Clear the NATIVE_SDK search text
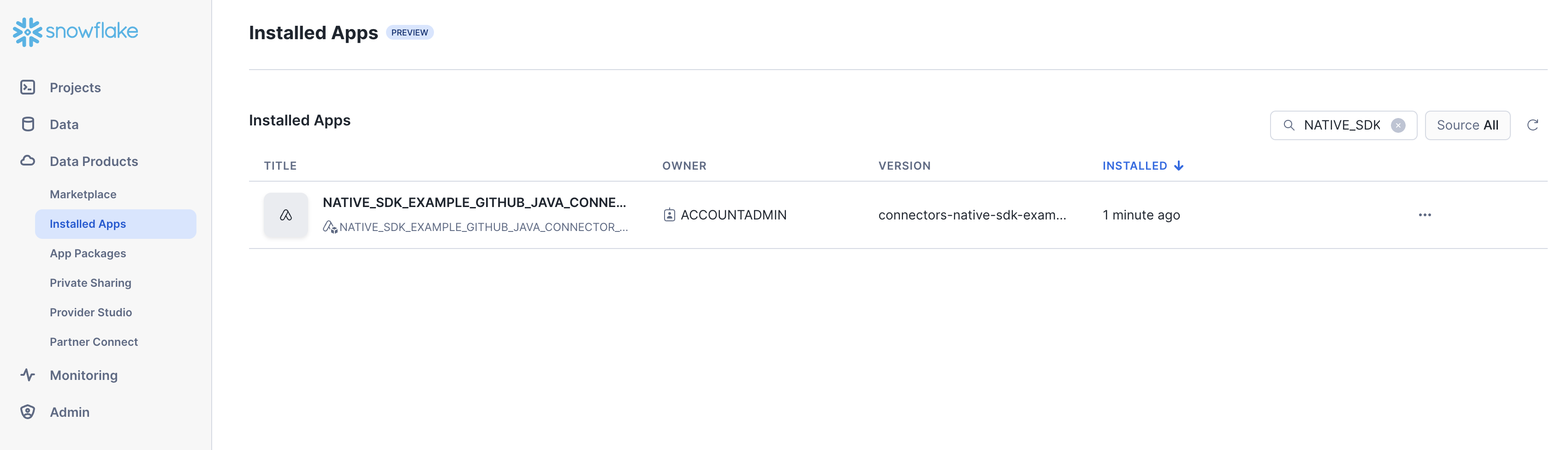Image resolution: width=1568 pixels, height=450 pixels. (x=1398, y=125)
